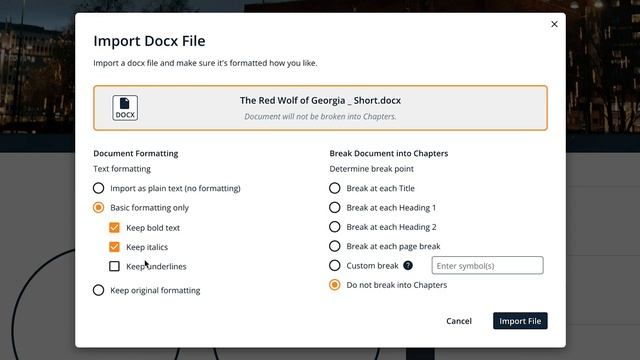Click the Import Docx File title
The height and width of the screenshot is (360, 640).
coord(149,41)
